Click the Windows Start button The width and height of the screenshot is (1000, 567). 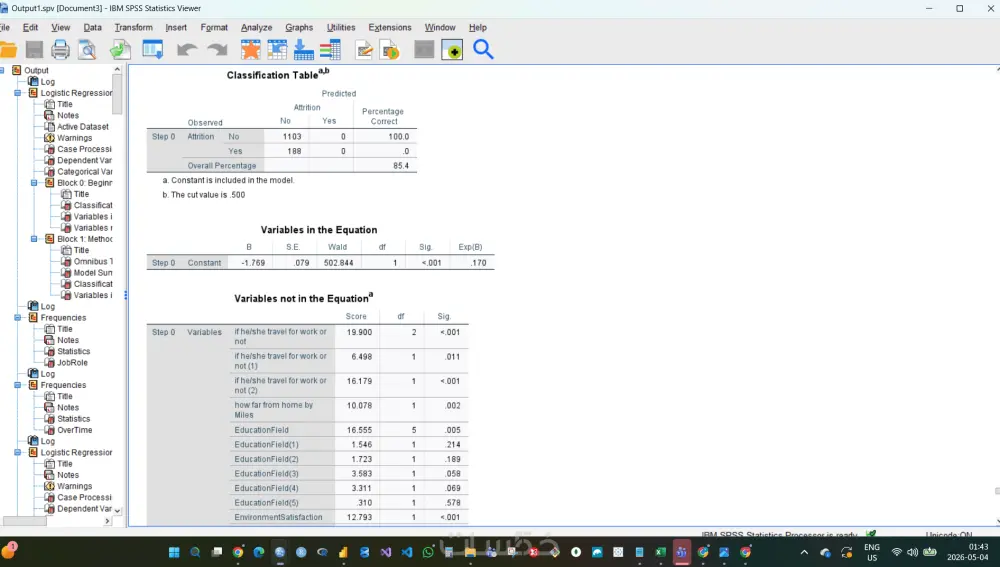point(174,552)
